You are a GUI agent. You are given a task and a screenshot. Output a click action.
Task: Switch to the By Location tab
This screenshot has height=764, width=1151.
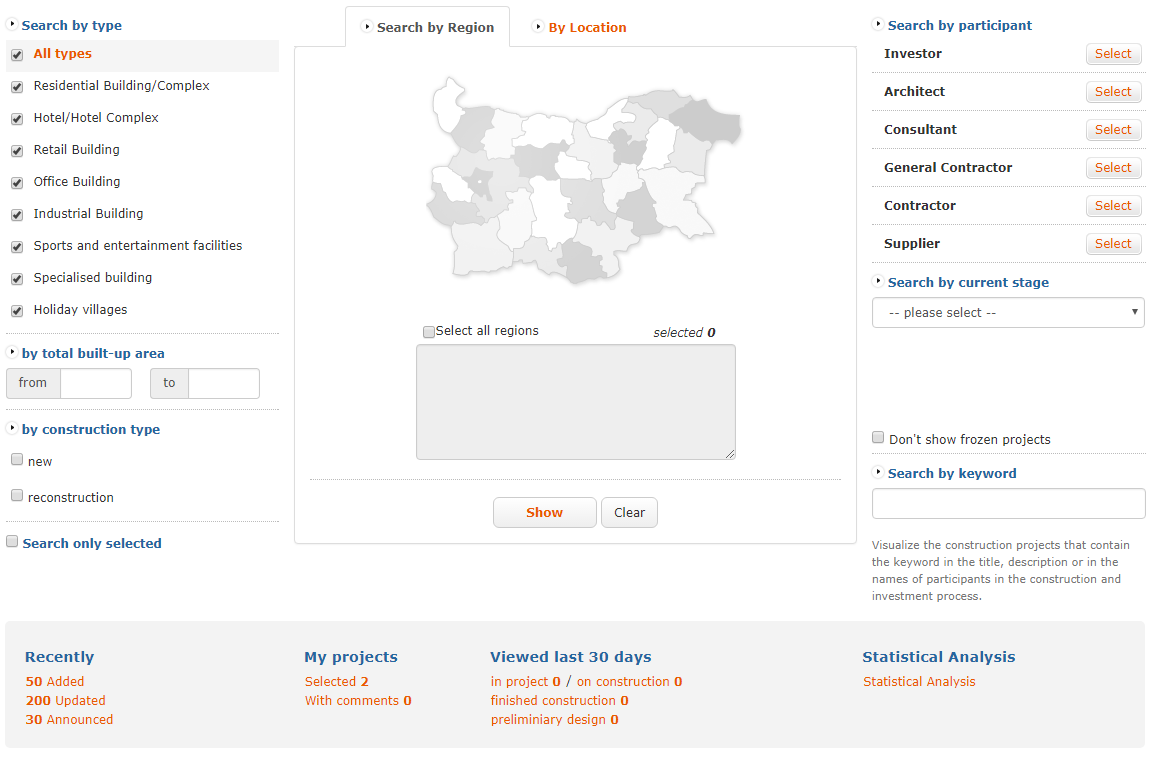pyautogui.click(x=586, y=28)
